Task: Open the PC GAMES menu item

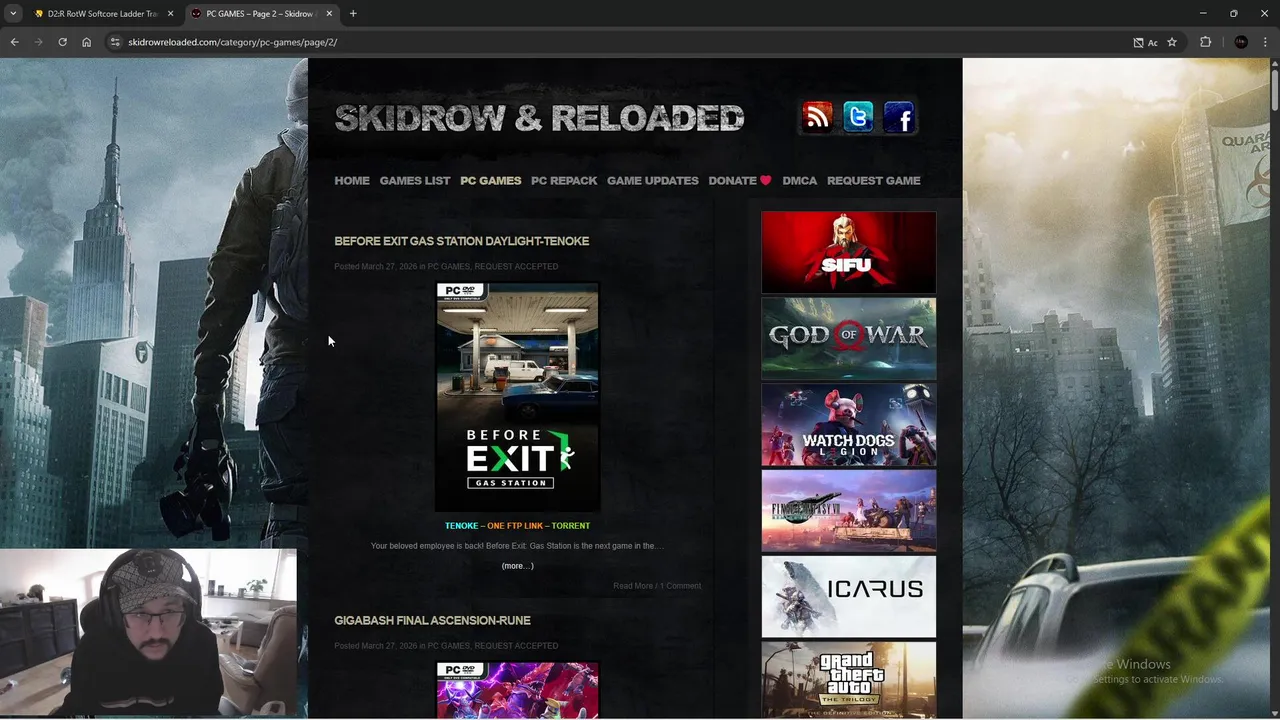Action: tap(491, 181)
